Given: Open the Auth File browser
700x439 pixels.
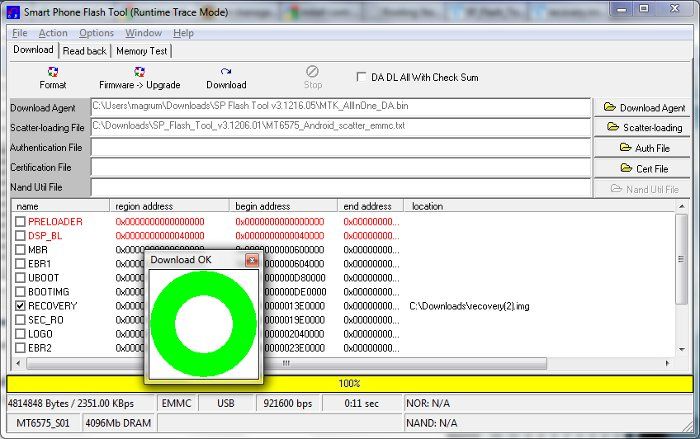Looking at the screenshot, I should pos(643,148).
